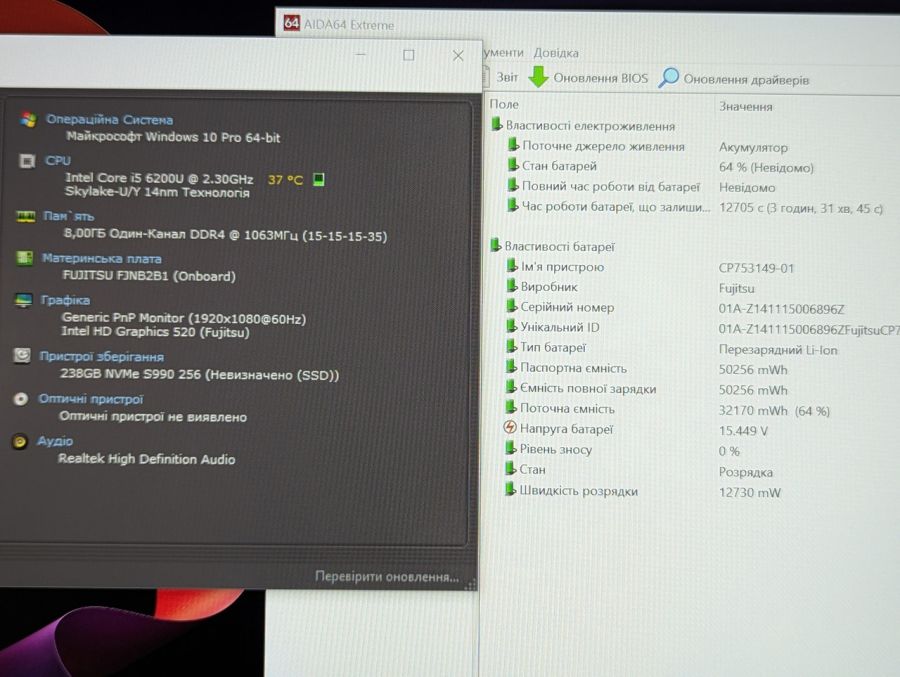This screenshot has width=900, height=677.
Task: Click the hard drive icon by Пристрої зберігання
Action: coord(22,356)
